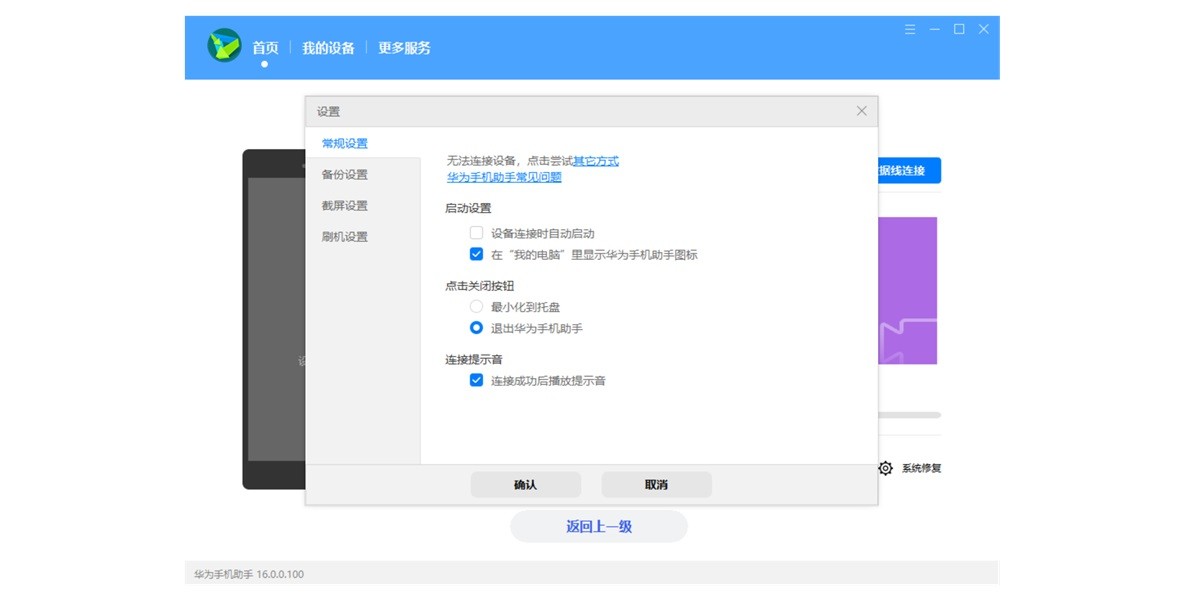This screenshot has width=1200, height=600.
Task: Open 更多服务
Action: (x=404, y=46)
